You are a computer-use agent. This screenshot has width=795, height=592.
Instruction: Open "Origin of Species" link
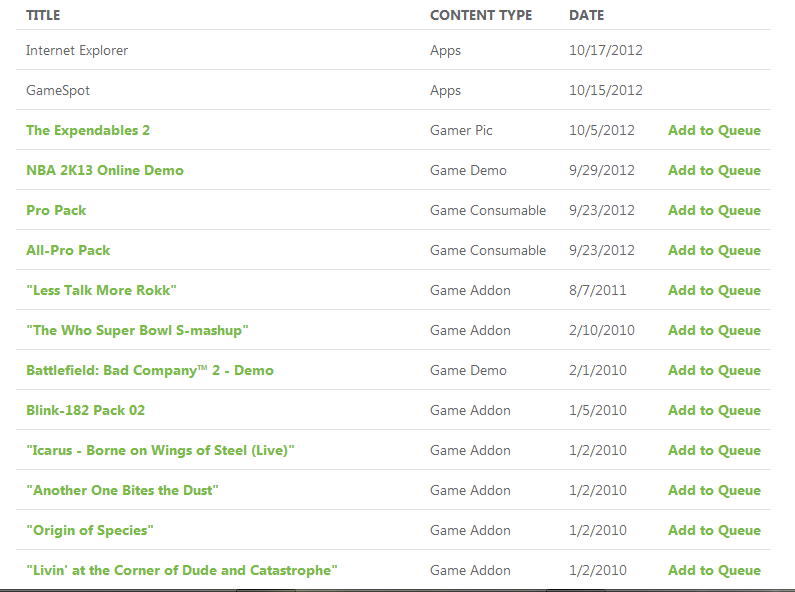pos(90,531)
